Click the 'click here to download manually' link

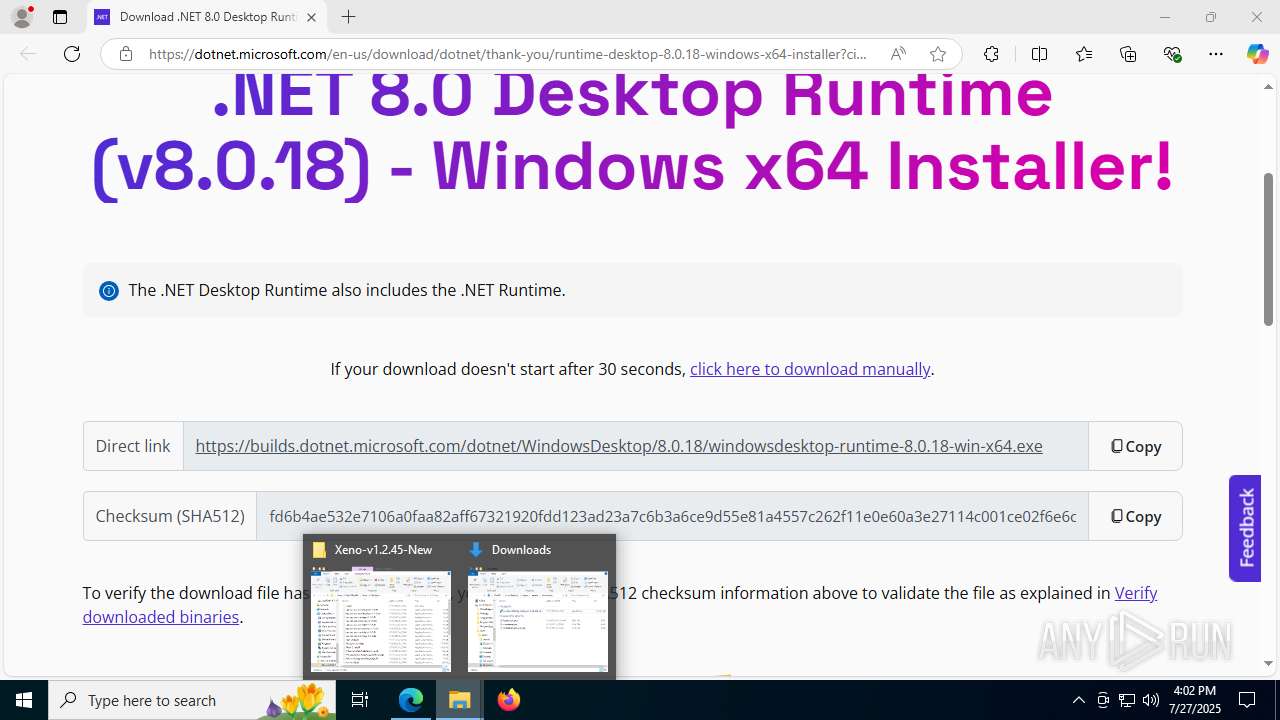[x=810, y=369]
